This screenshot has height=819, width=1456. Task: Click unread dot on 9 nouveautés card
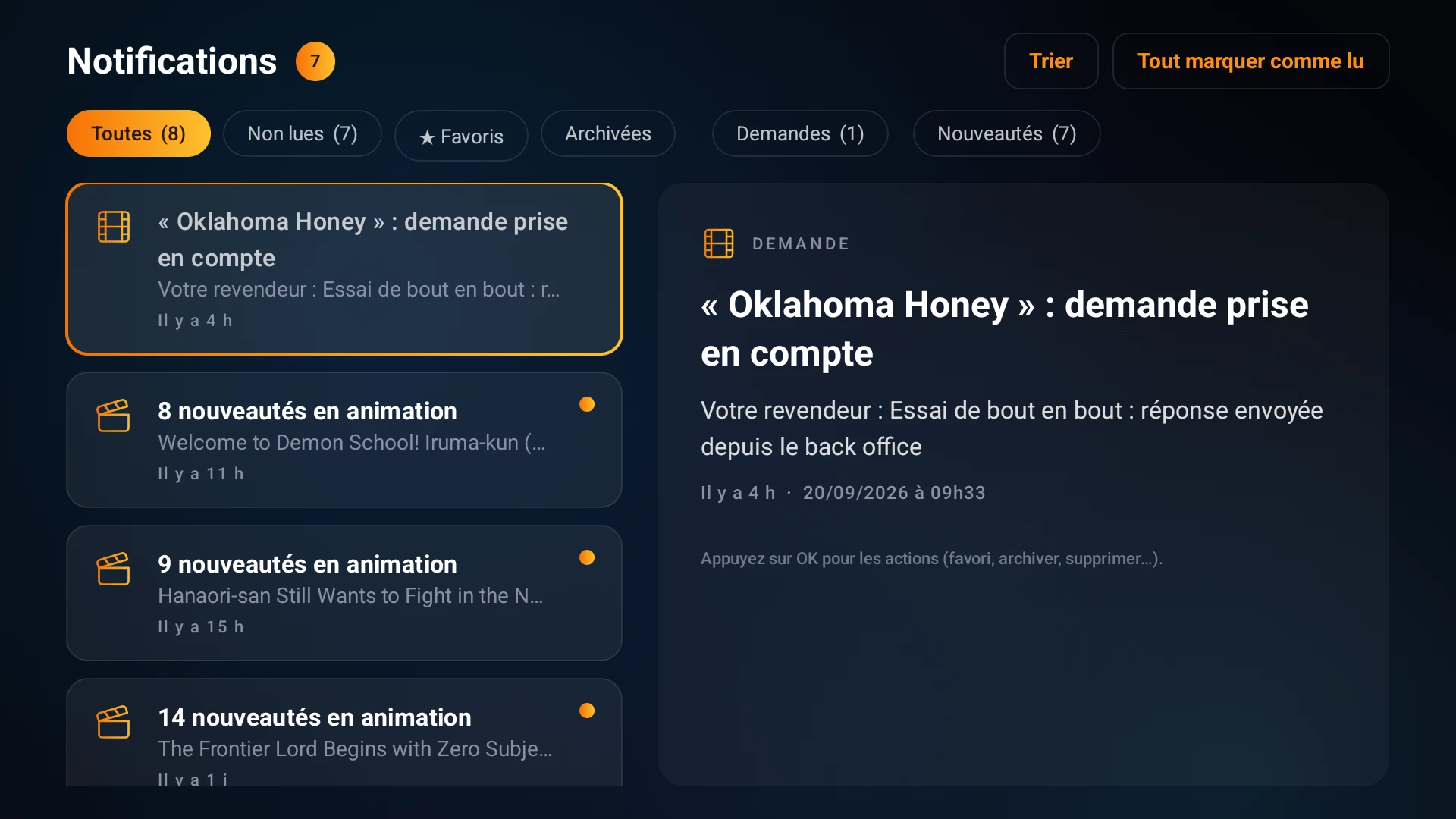coord(587,557)
